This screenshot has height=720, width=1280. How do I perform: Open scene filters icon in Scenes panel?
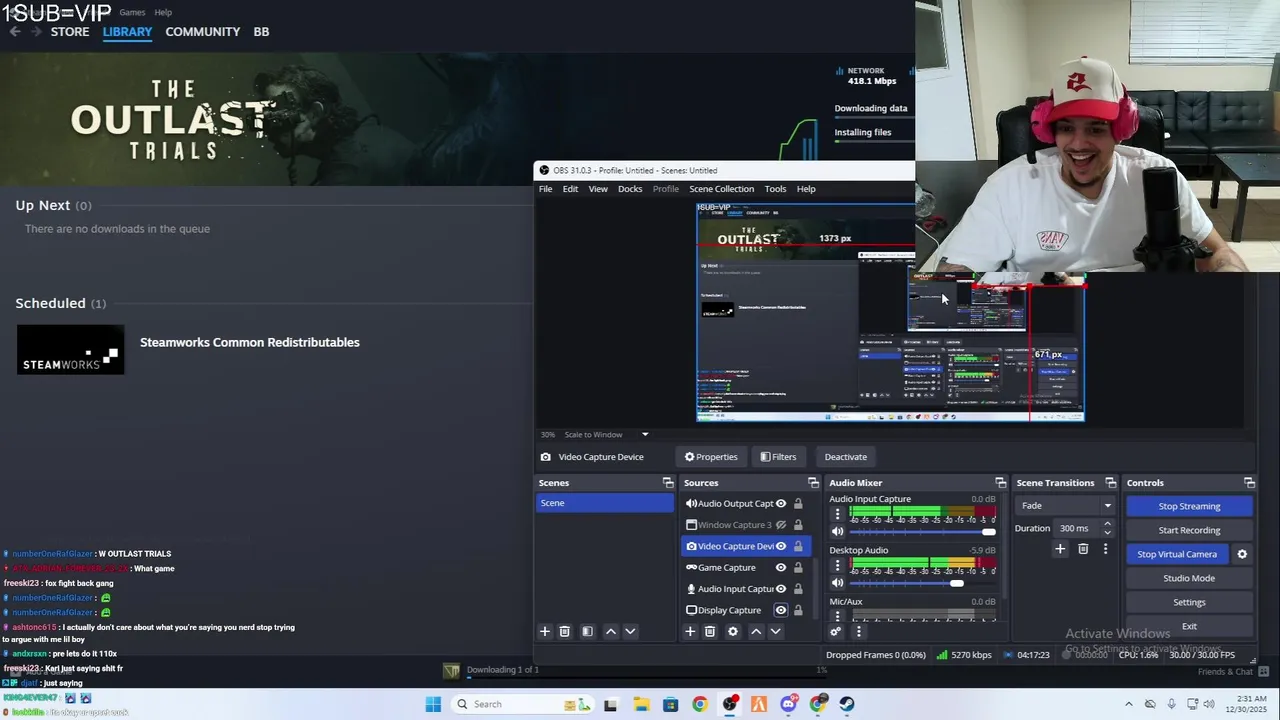coord(587,631)
